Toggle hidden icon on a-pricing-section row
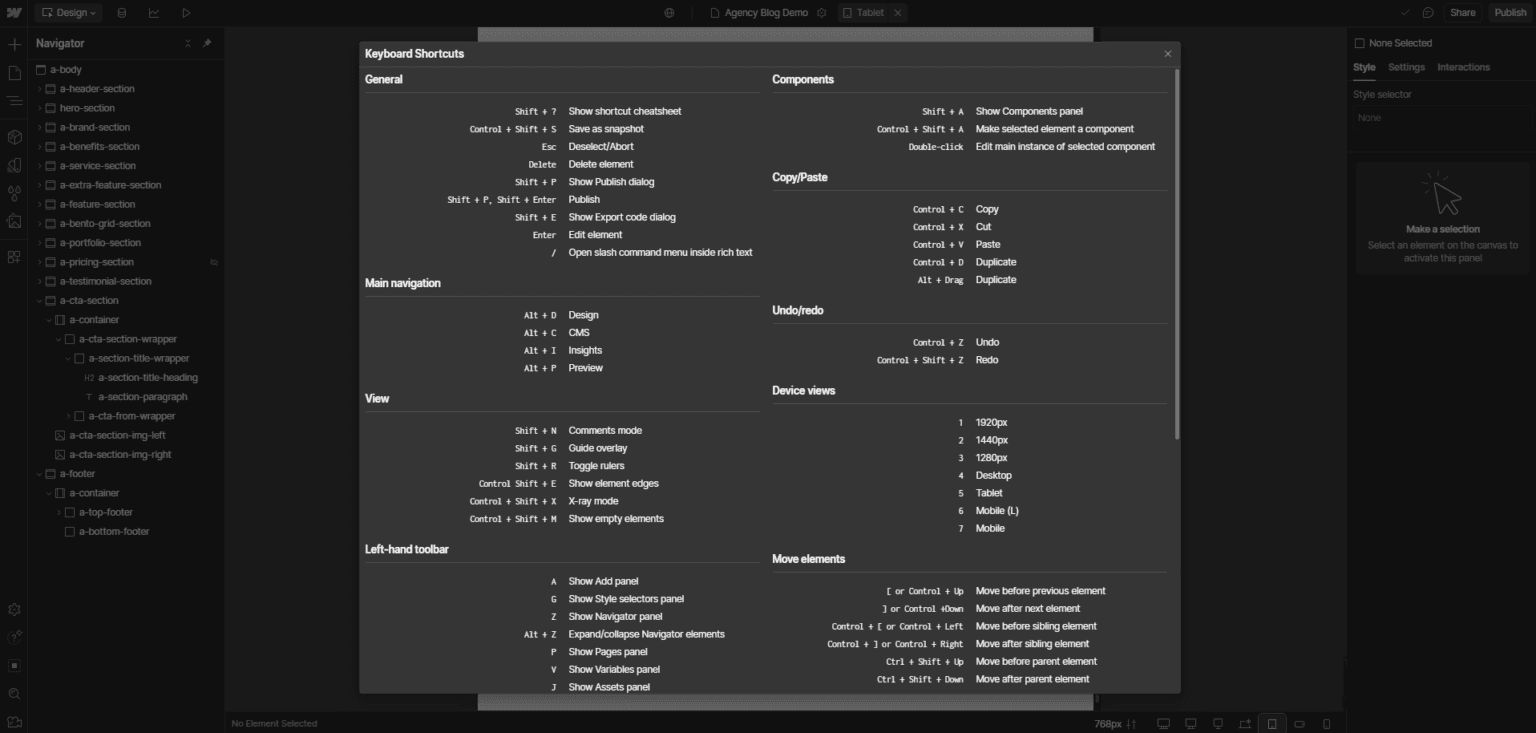1536x733 pixels. (x=213, y=262)
